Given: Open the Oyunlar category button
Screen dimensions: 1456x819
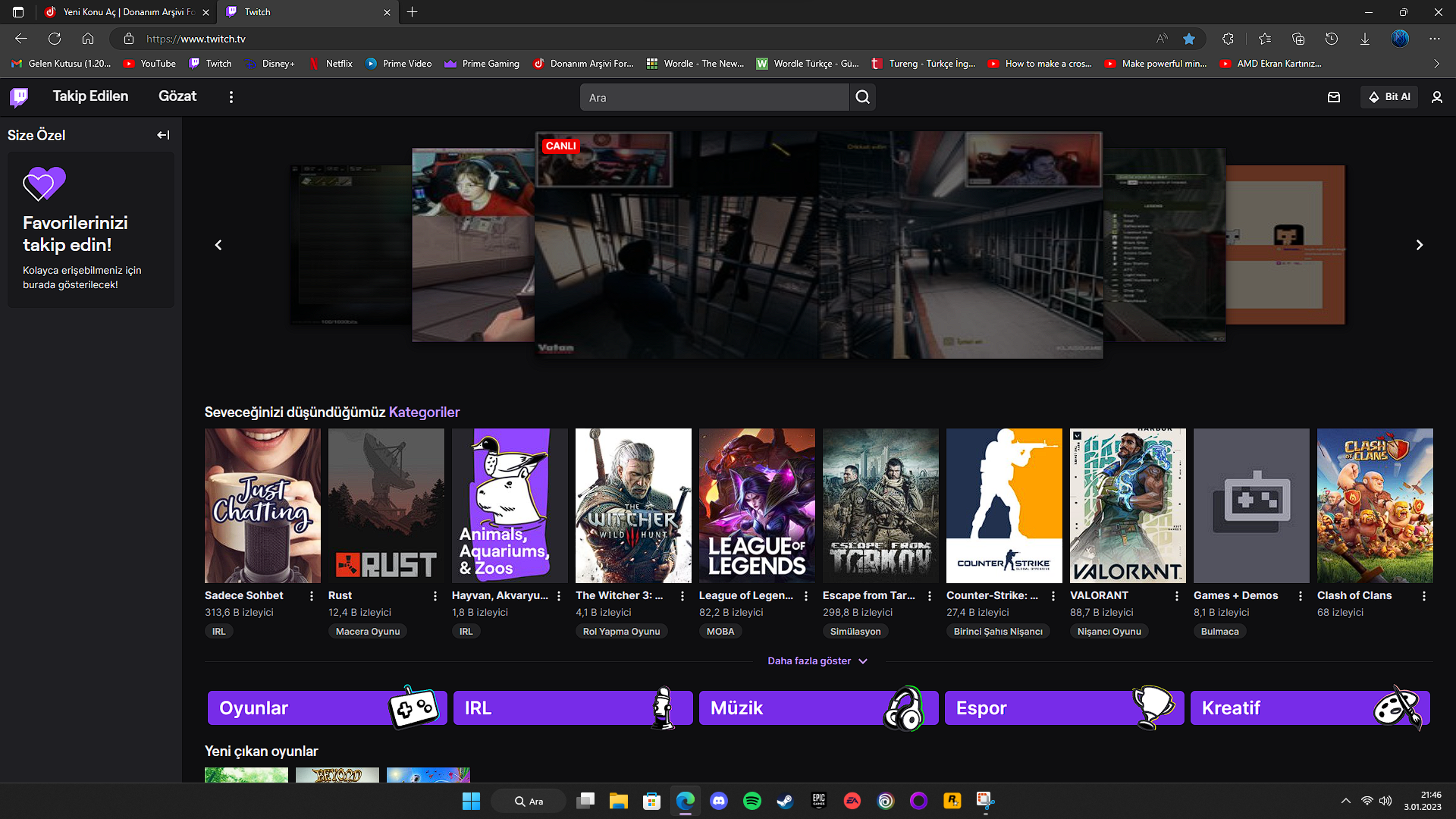Looking at the screenshot, I should pos(327,708).
